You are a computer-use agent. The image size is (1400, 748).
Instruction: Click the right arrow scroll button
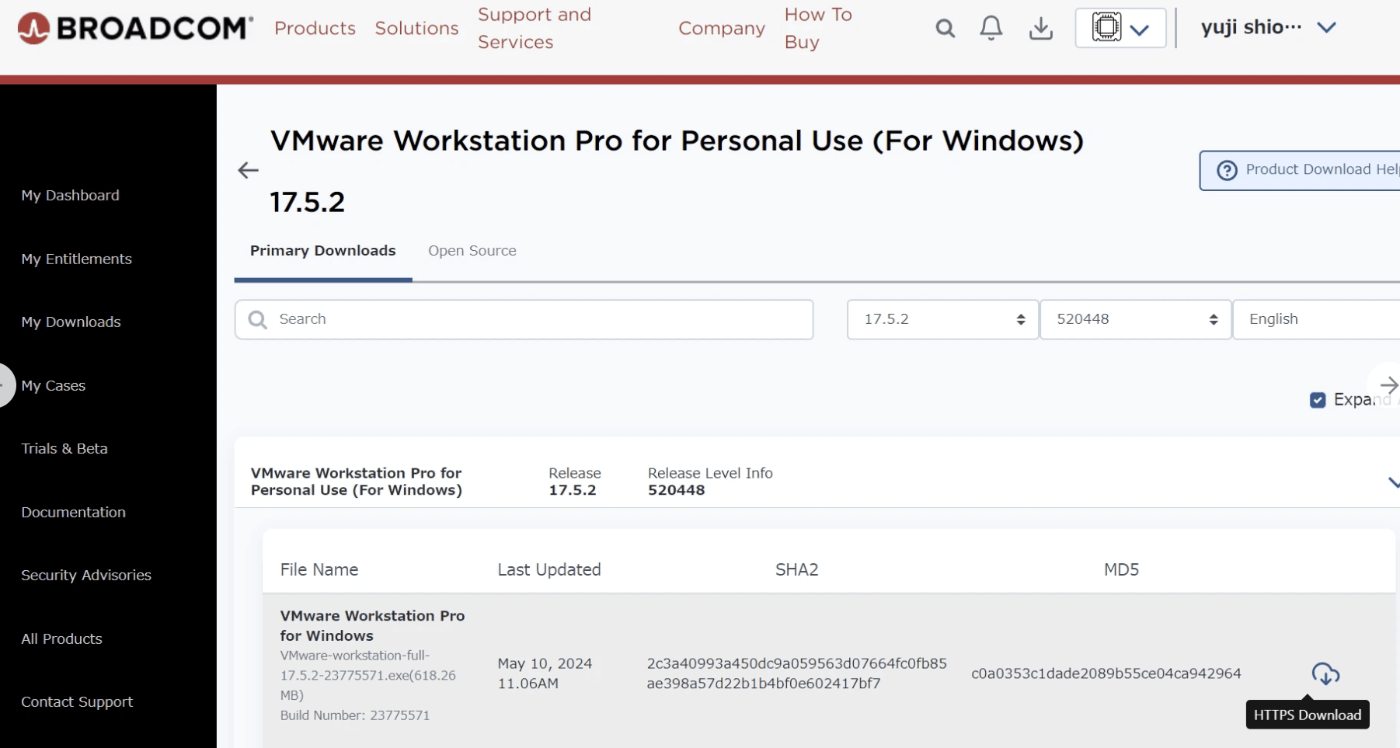coord(1387,385)
